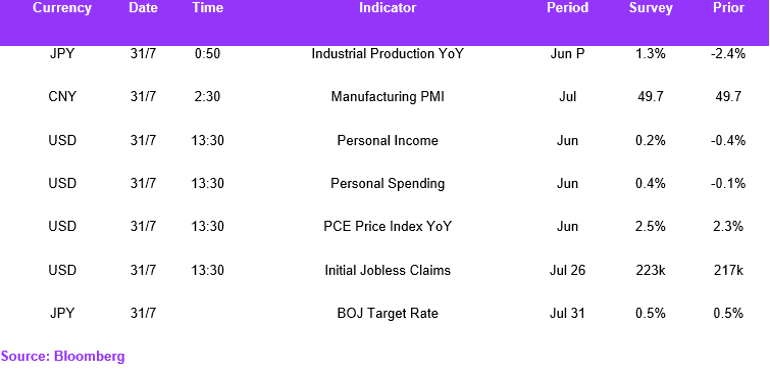This screenshot has width=770, height=369.
Task: Click Initial Jobless Claims indicator
Action: click(387, 270)
